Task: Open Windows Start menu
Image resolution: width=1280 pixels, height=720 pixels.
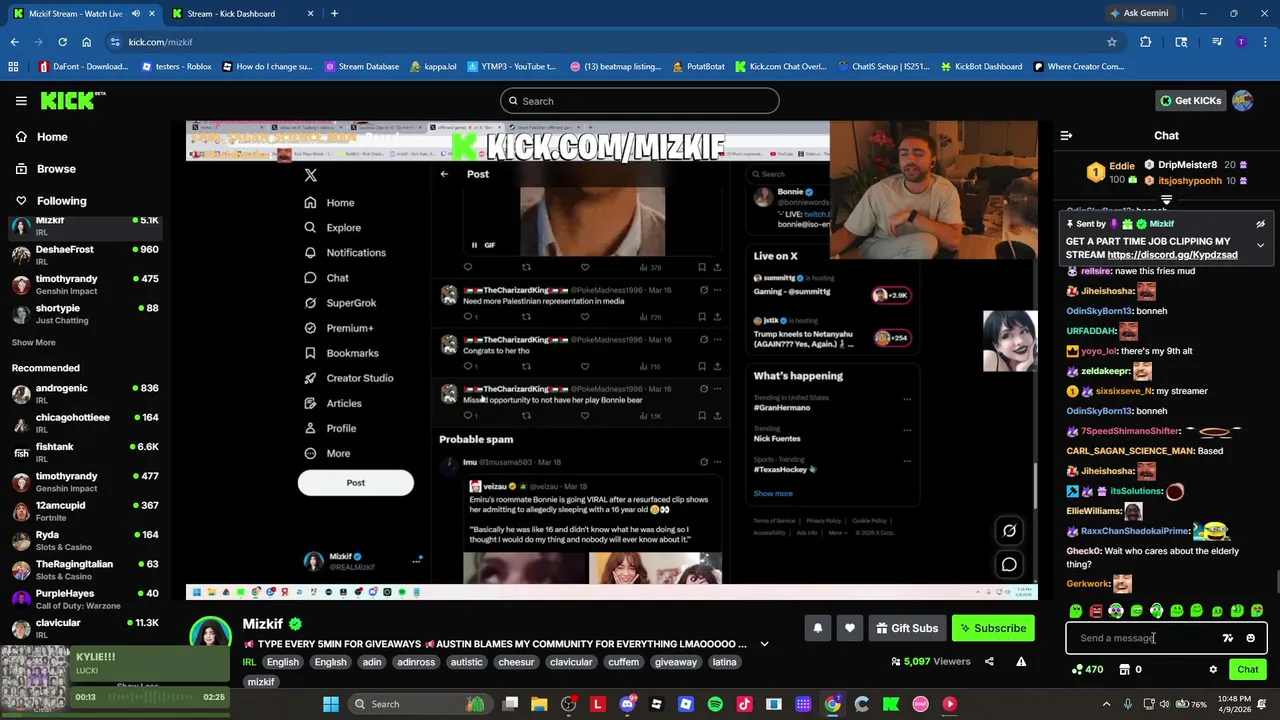Action: pyautogui.click(x=331, y=704)
